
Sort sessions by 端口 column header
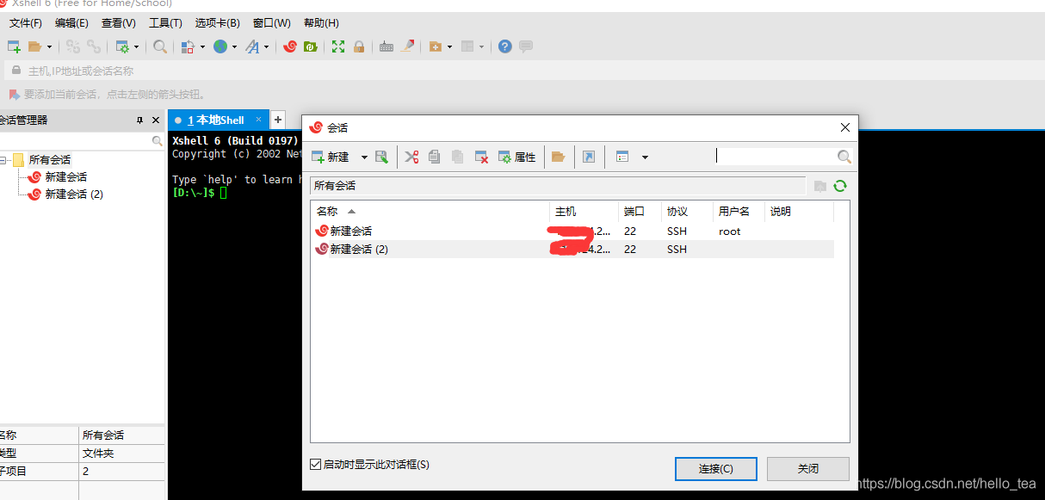640,211
